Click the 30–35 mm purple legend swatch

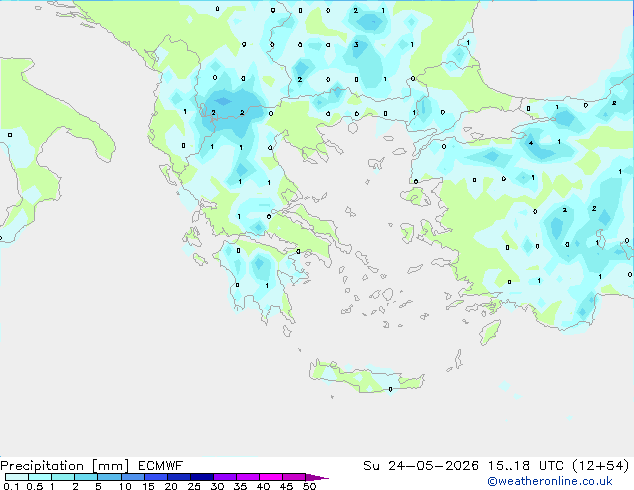(224, 477)
